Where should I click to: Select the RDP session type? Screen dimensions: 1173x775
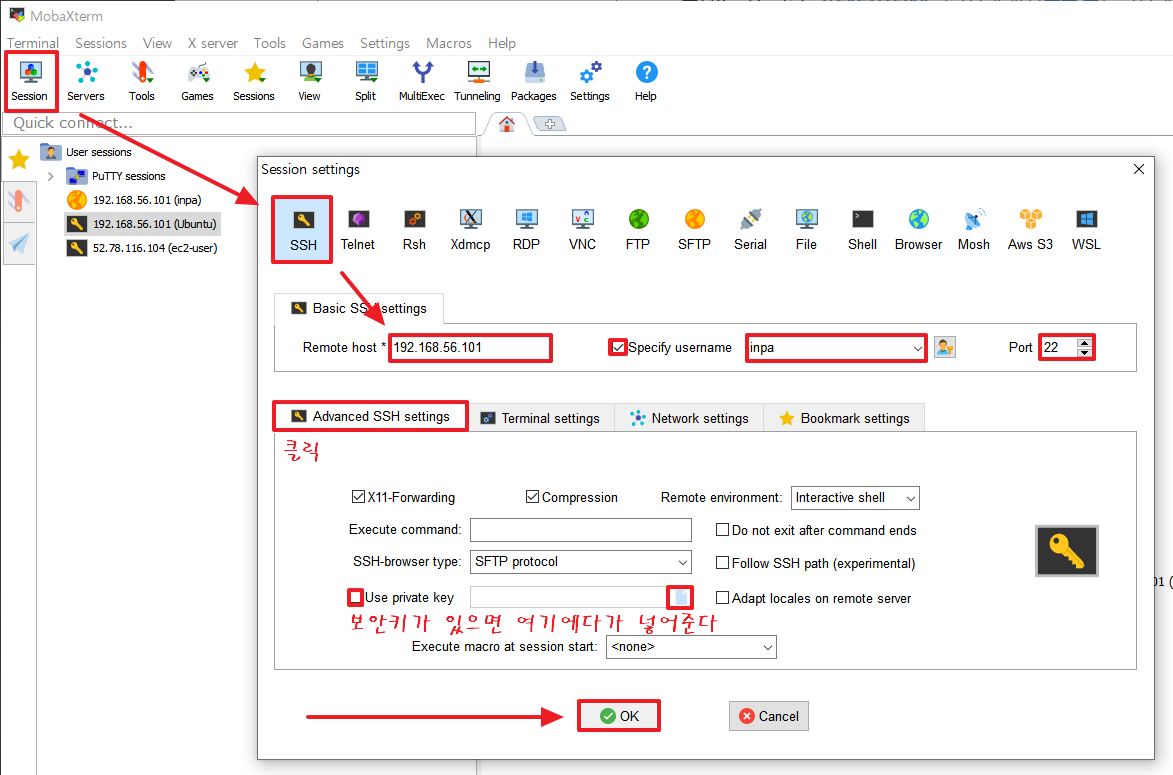tap(527, 230)
